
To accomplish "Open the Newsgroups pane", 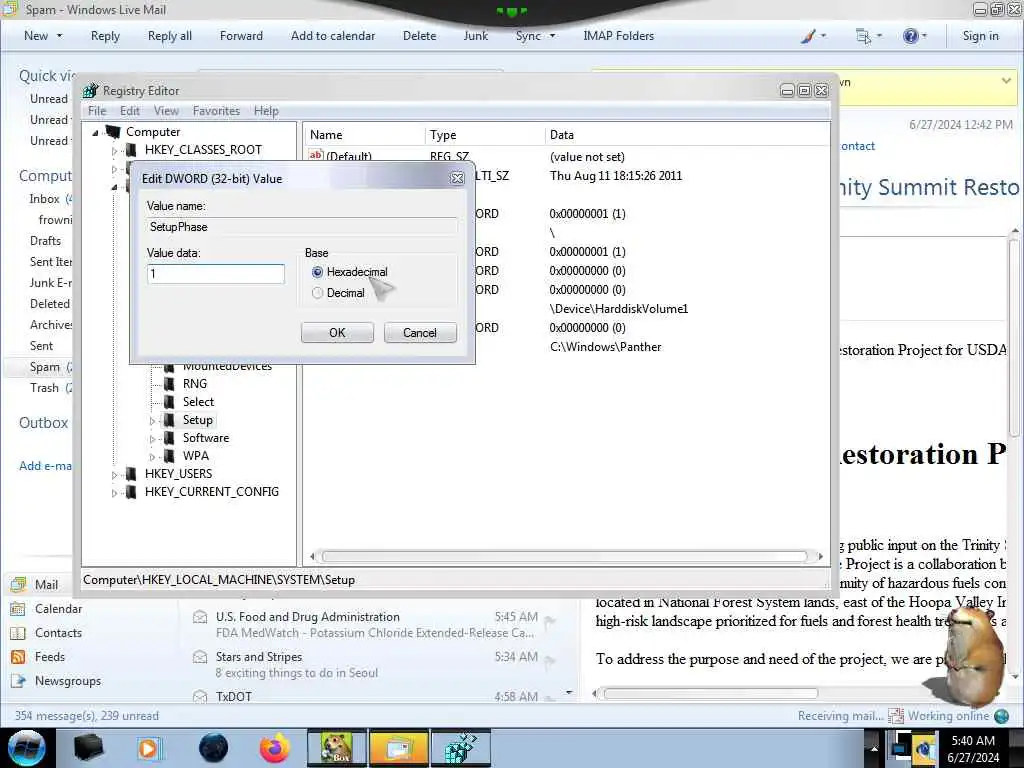I will coord(68,681).
